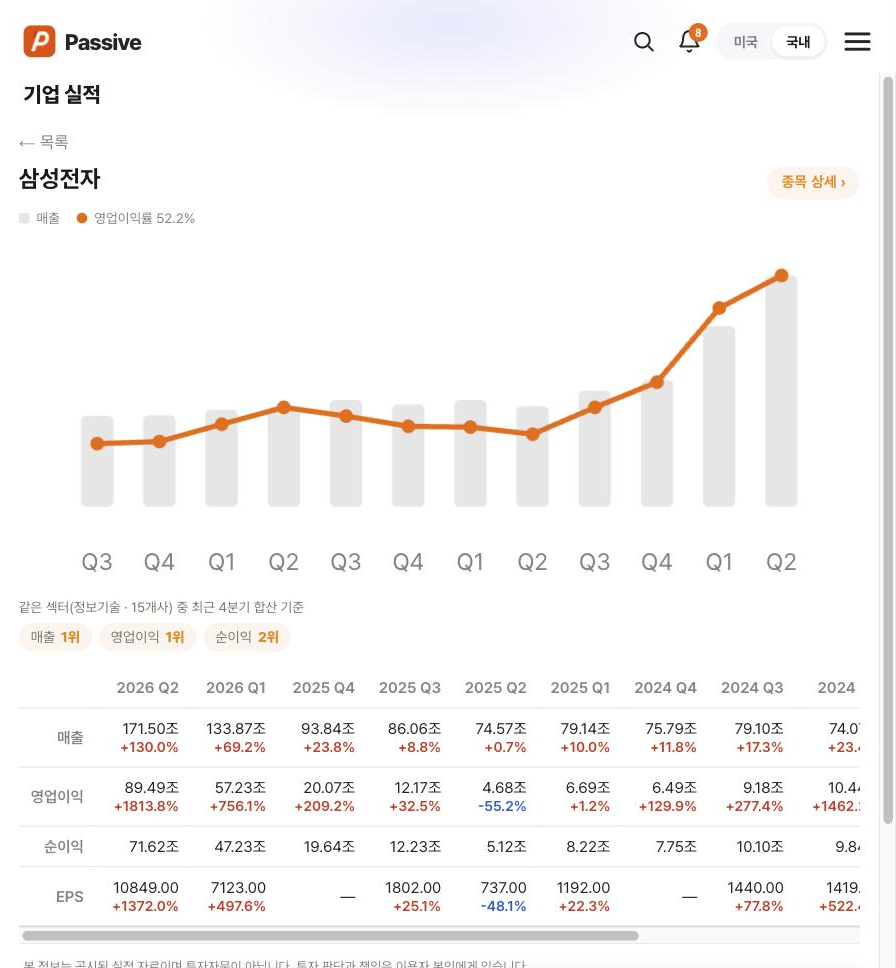Switch market toggle to 국내

[798, 42]
